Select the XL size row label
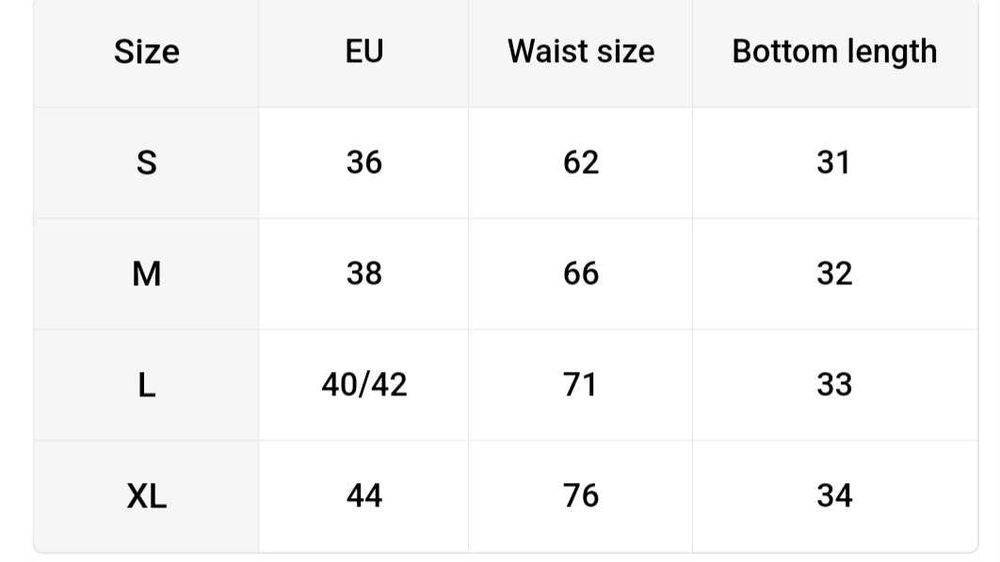The height and width of the screenshot is (562, 1000). click(x=146, y=496)
